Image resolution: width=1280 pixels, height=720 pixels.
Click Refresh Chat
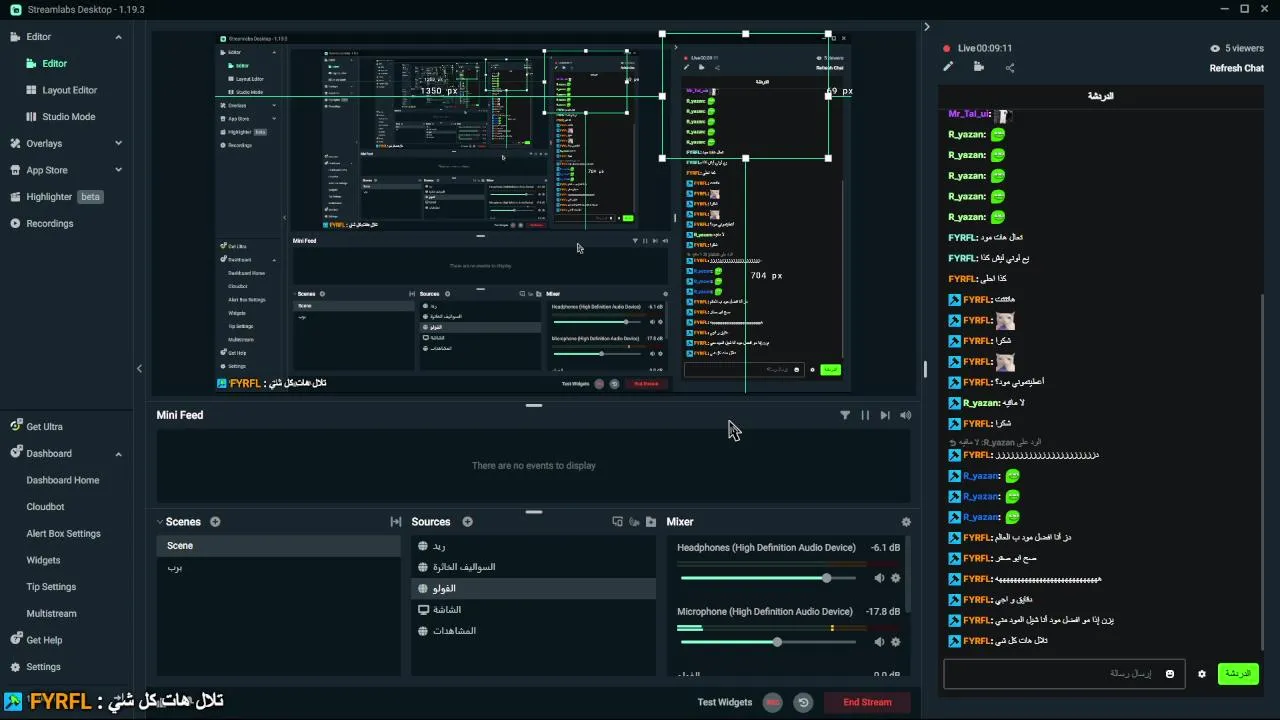(x=1236, y=68)
